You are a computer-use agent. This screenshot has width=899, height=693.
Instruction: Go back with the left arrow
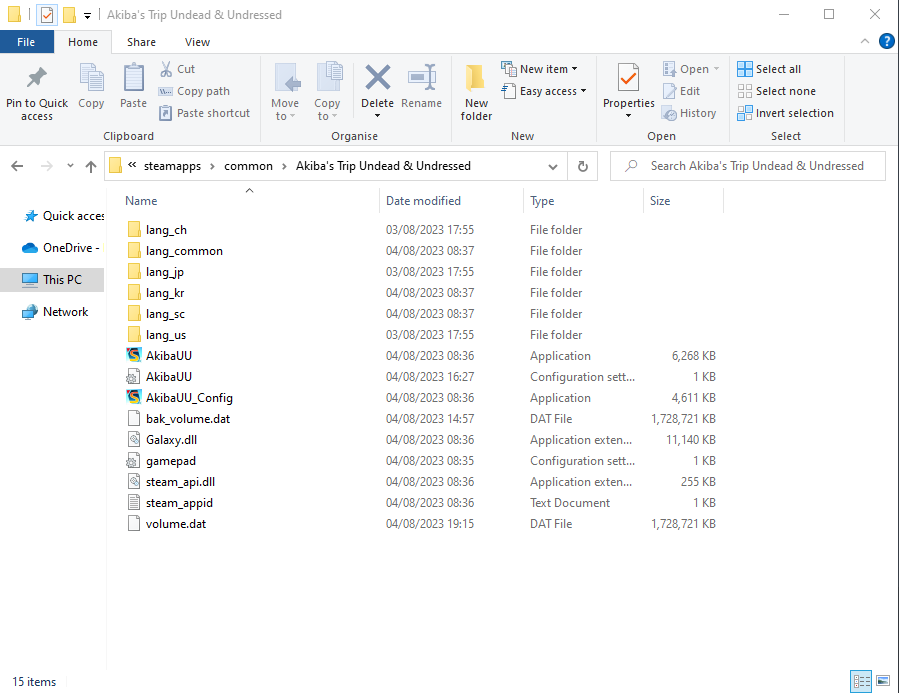click(17, 166)
